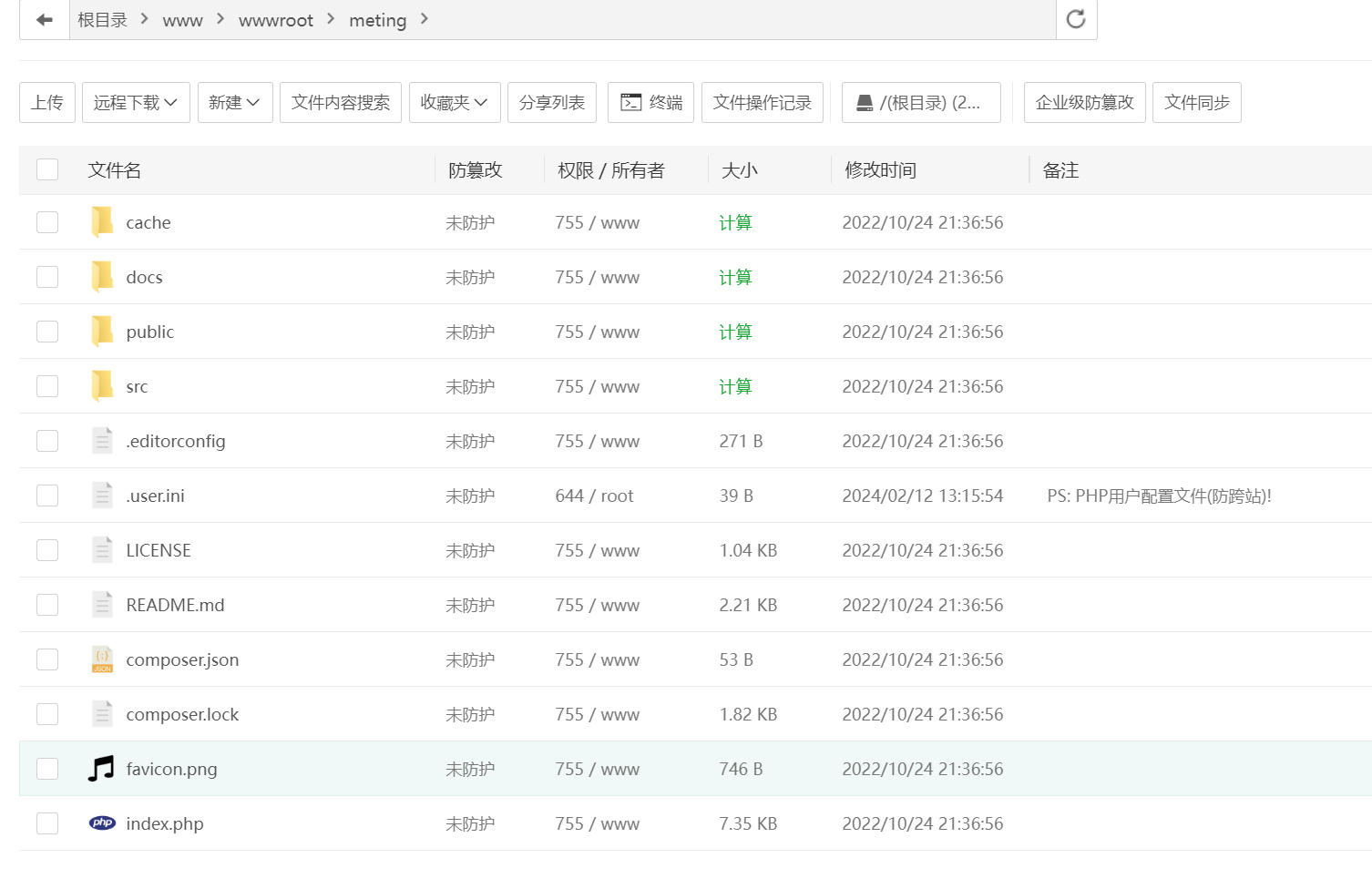Click the src folder icon
The image size is (1372, 889).
click(102, 386)
